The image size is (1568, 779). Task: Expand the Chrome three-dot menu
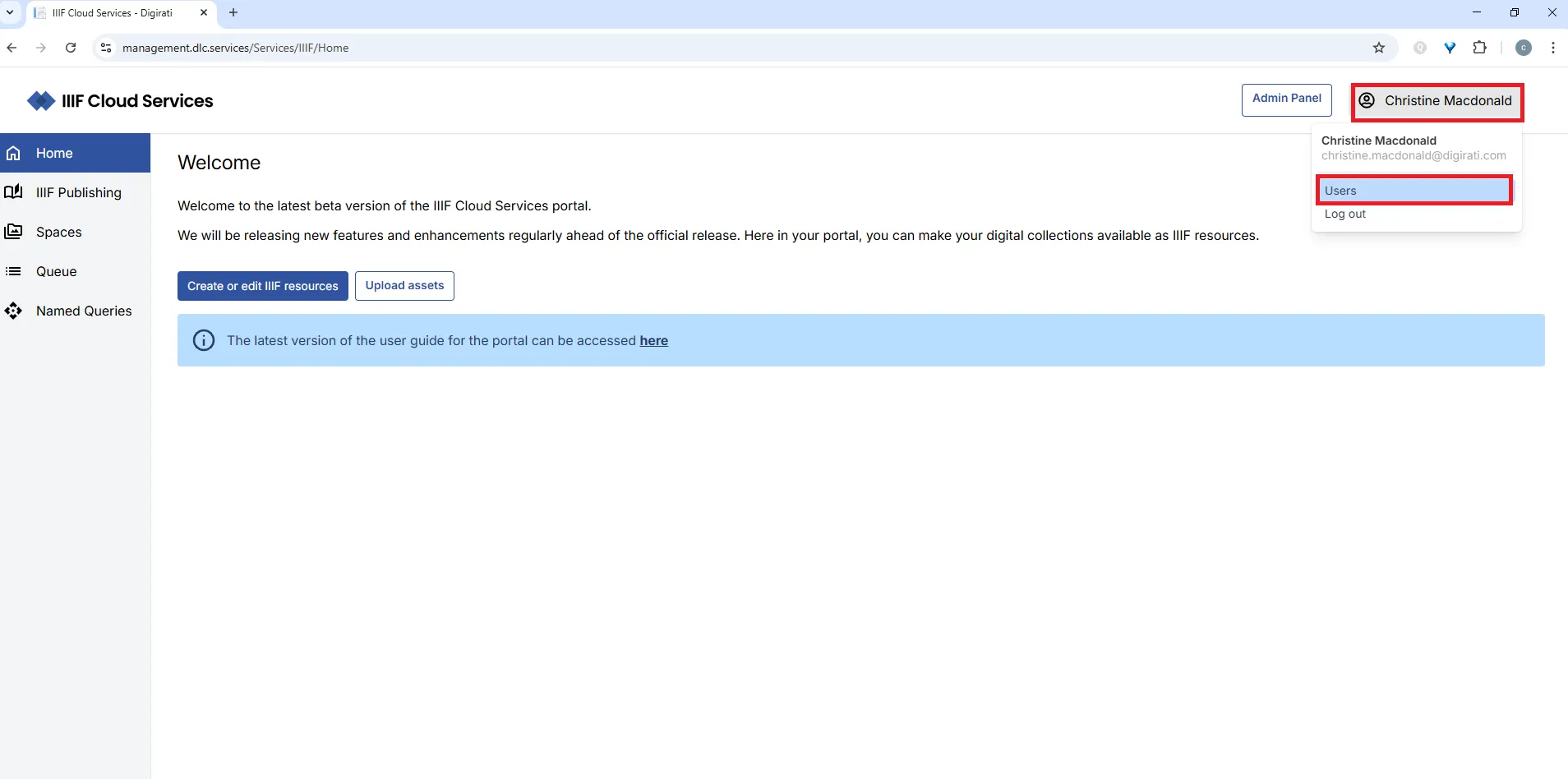click(1553, 48)
